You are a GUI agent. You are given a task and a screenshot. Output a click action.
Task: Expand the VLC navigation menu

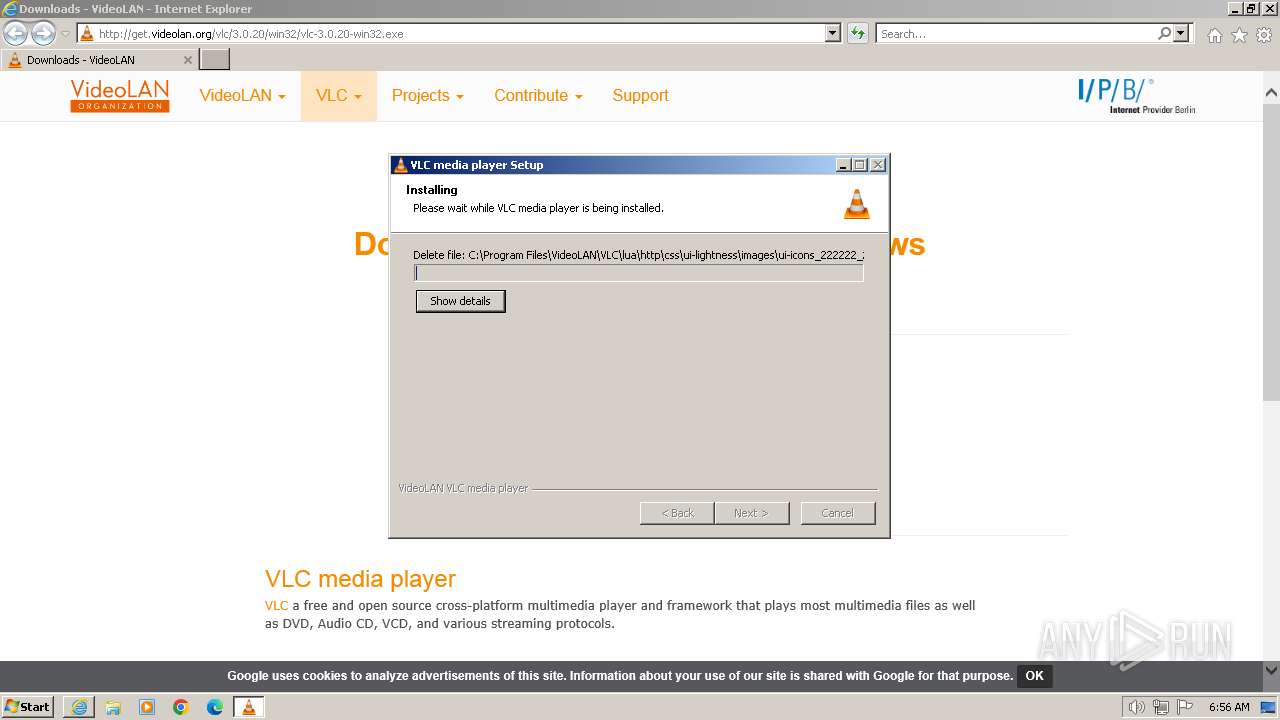coord(339,96)
